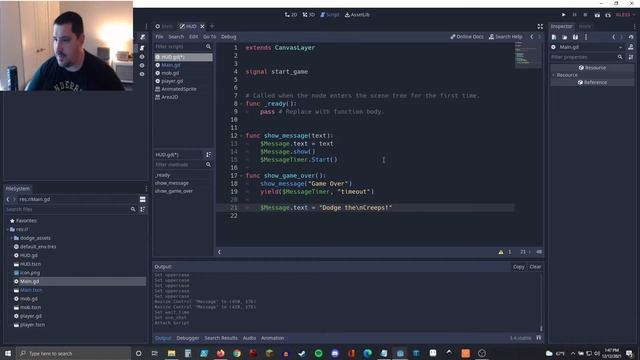Switch to the Node tab
Image resolution: width=640 pixels, height=360 pixels.
(x=584, y=26)
